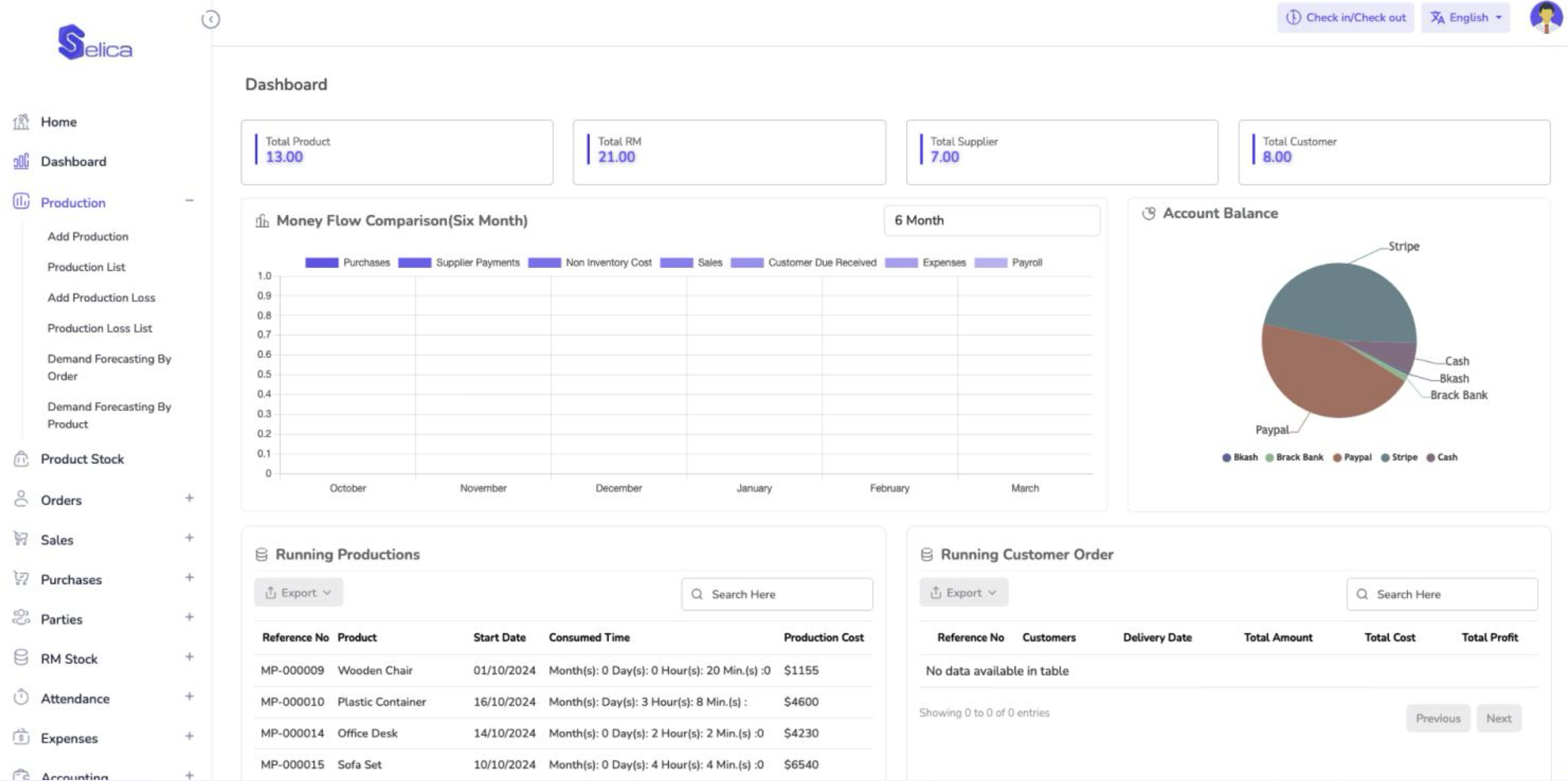Viewport: 1568px width, 781px height.
Task: Open the English language dropdown
Action: [x=1465, y=18]
